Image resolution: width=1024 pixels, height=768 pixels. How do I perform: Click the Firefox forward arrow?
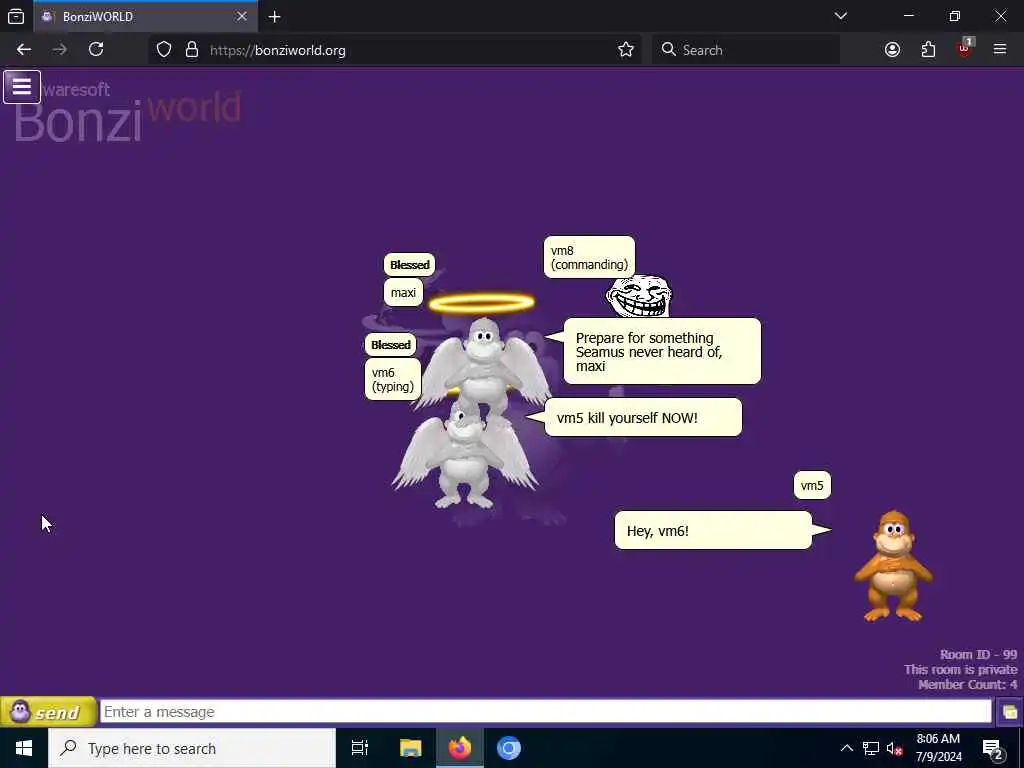59,50
